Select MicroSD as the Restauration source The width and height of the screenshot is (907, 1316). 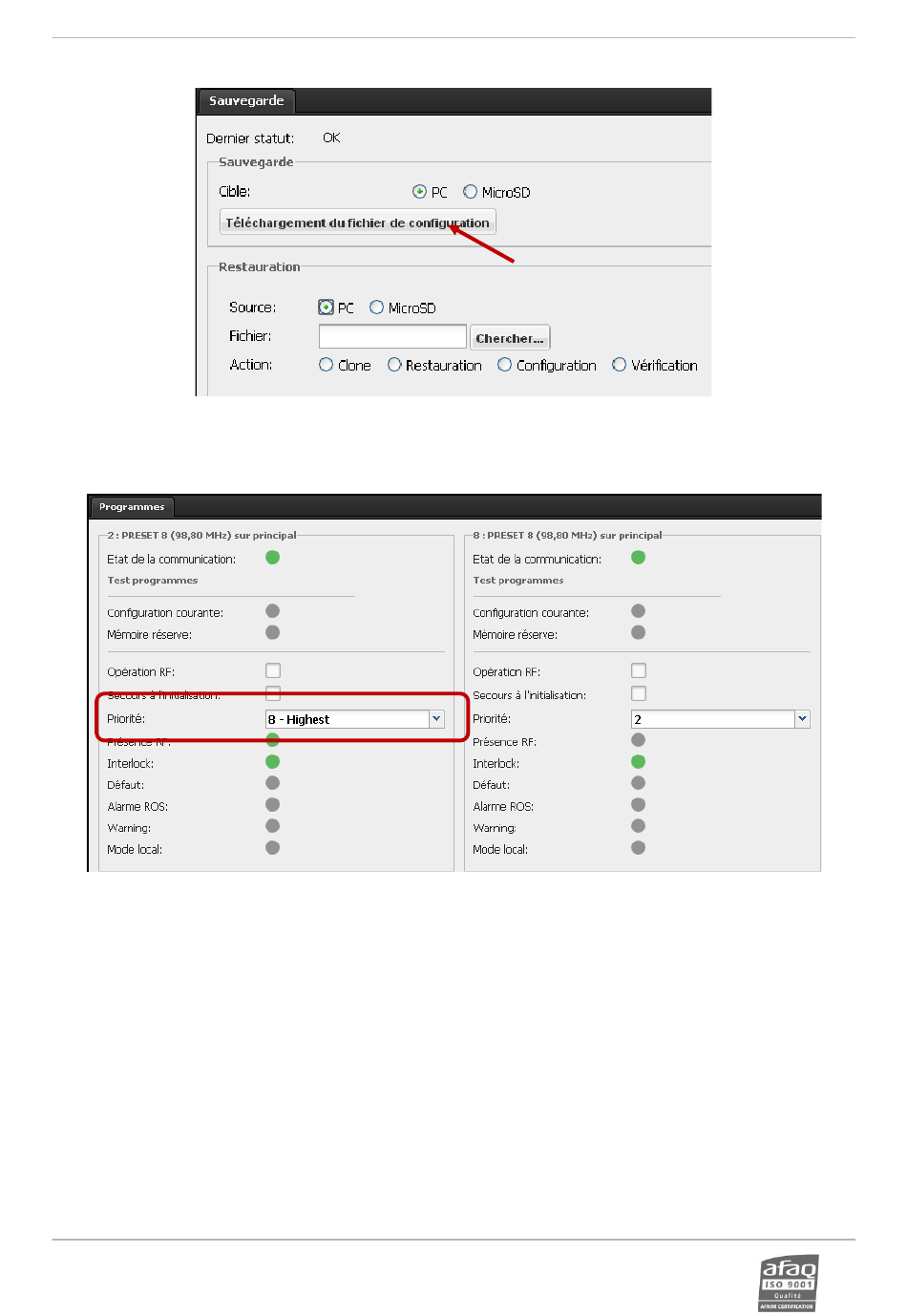376,308
